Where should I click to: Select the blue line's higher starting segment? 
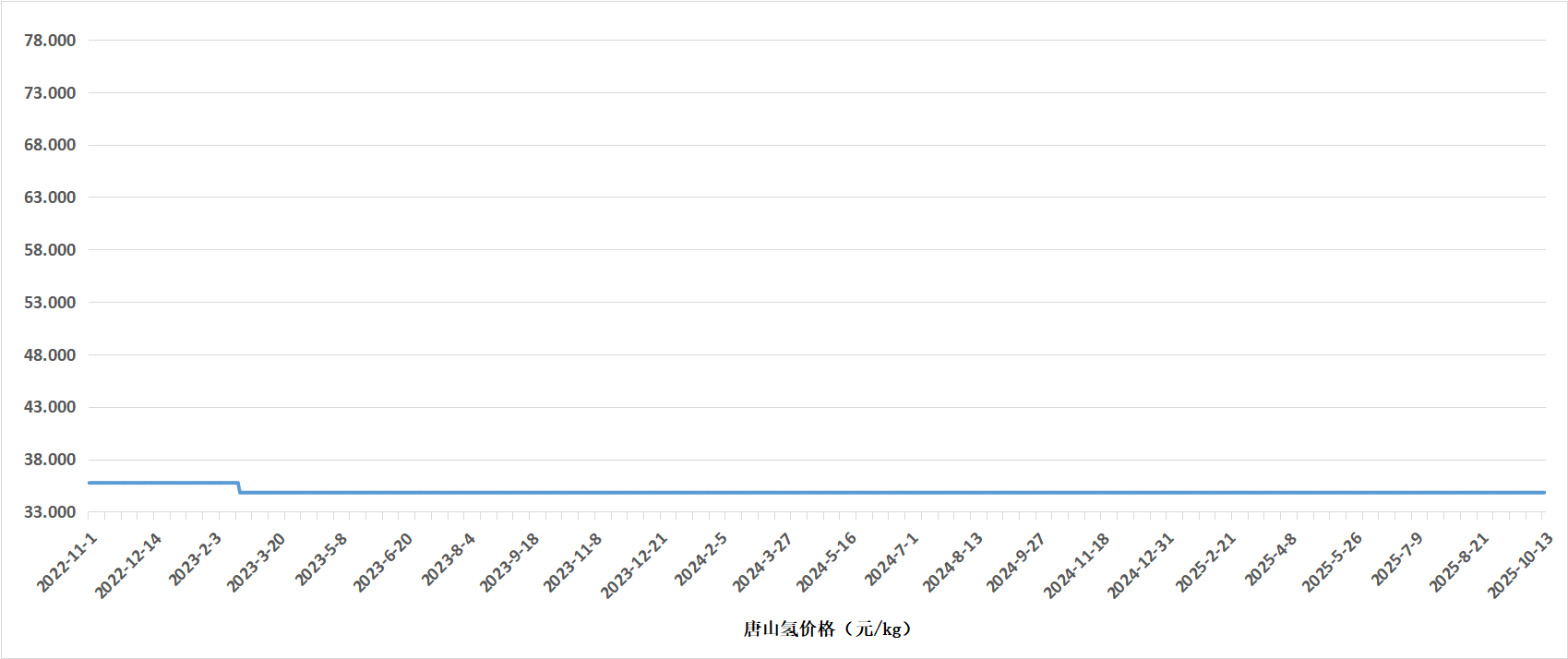coord(162,483)
